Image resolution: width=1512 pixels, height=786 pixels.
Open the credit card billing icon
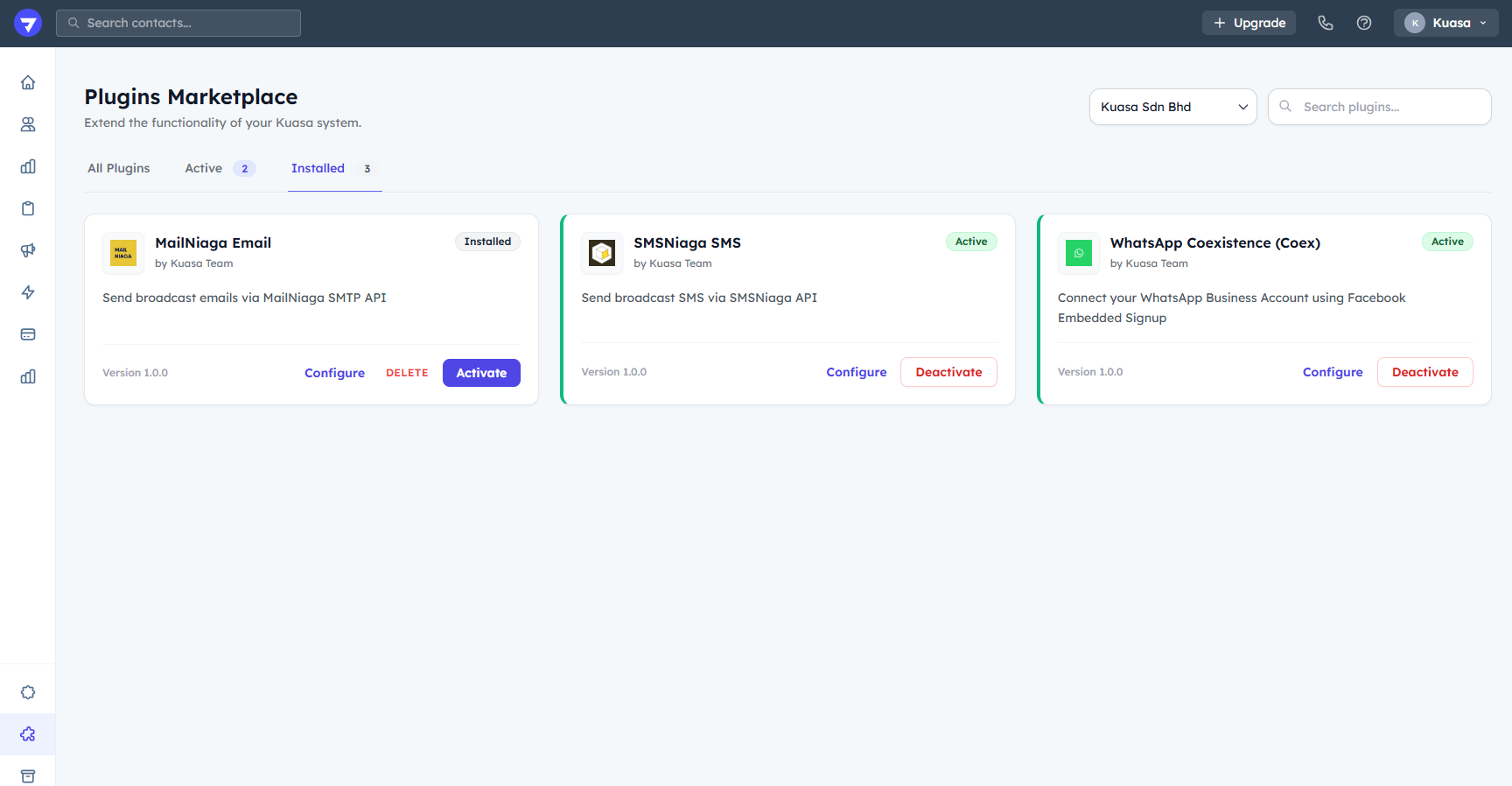point(28,334)
